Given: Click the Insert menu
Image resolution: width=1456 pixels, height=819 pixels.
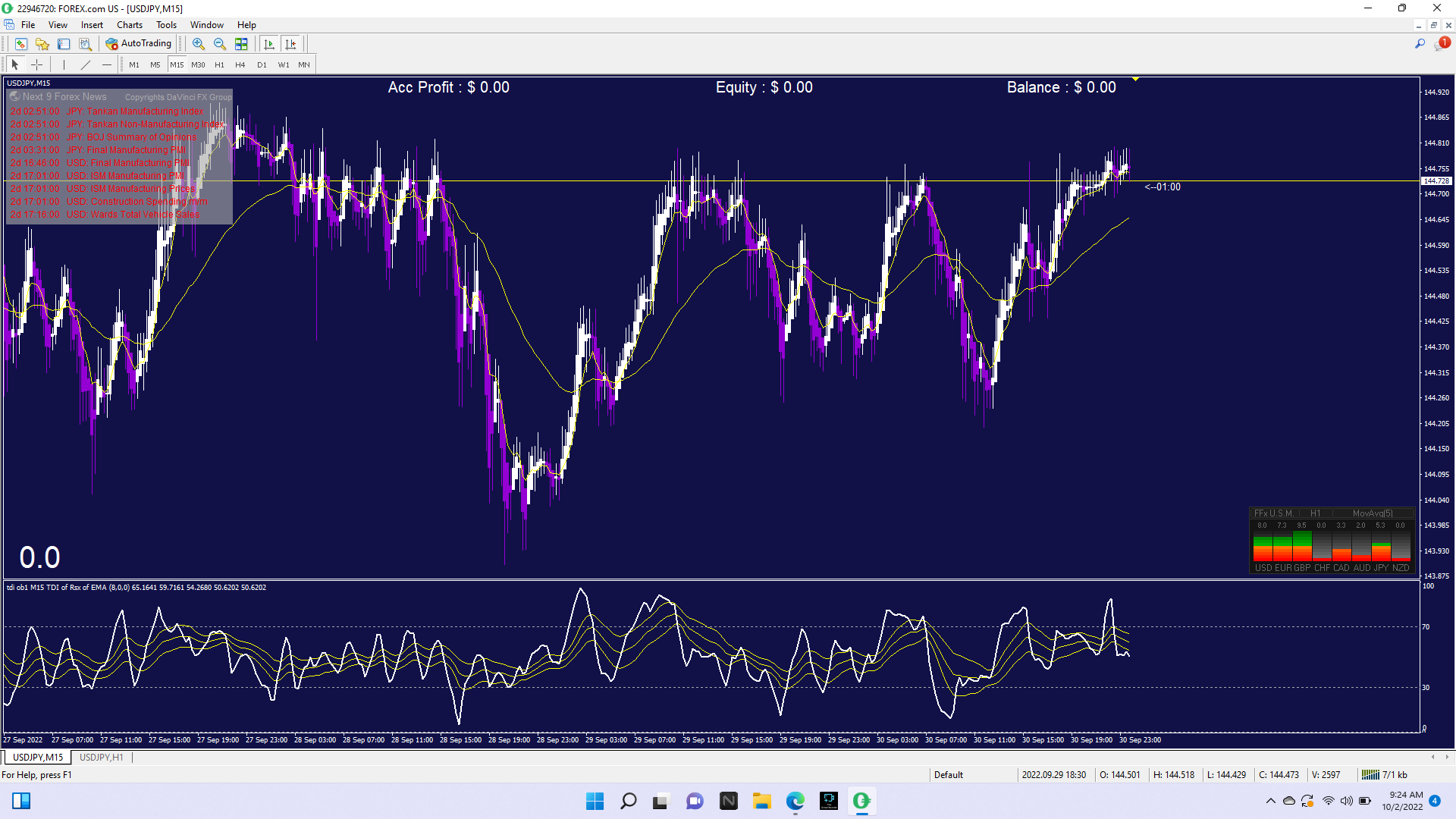Looking at the screenshot, I should (92, 25).
